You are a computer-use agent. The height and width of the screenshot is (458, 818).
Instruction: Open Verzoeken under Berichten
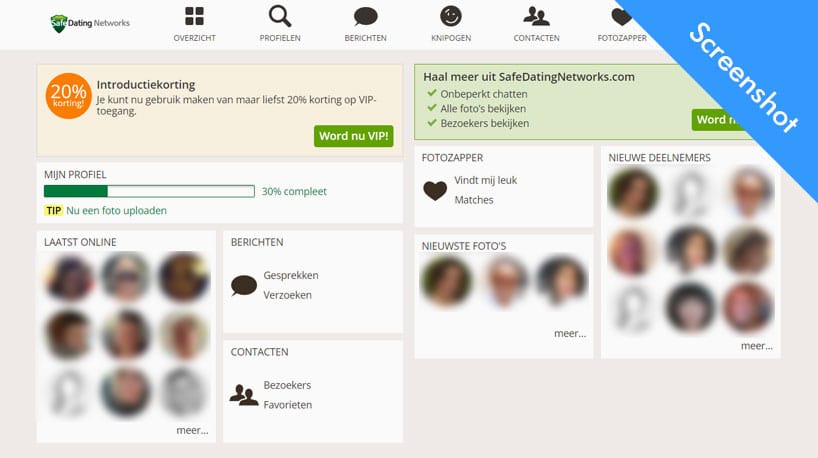pyautogui.click(x=287, y=295)
